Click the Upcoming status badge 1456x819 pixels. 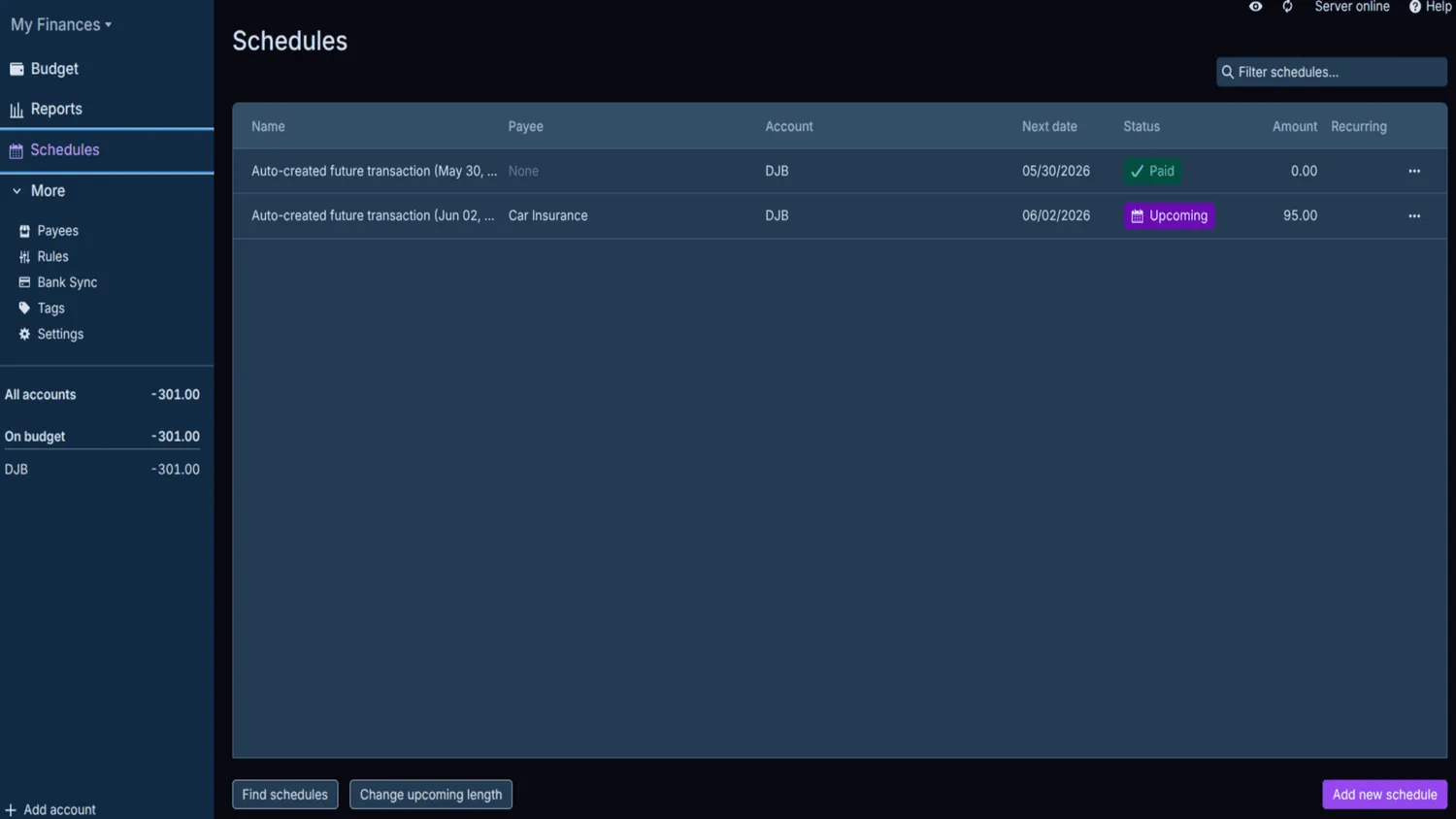(x=1169, y=215)
